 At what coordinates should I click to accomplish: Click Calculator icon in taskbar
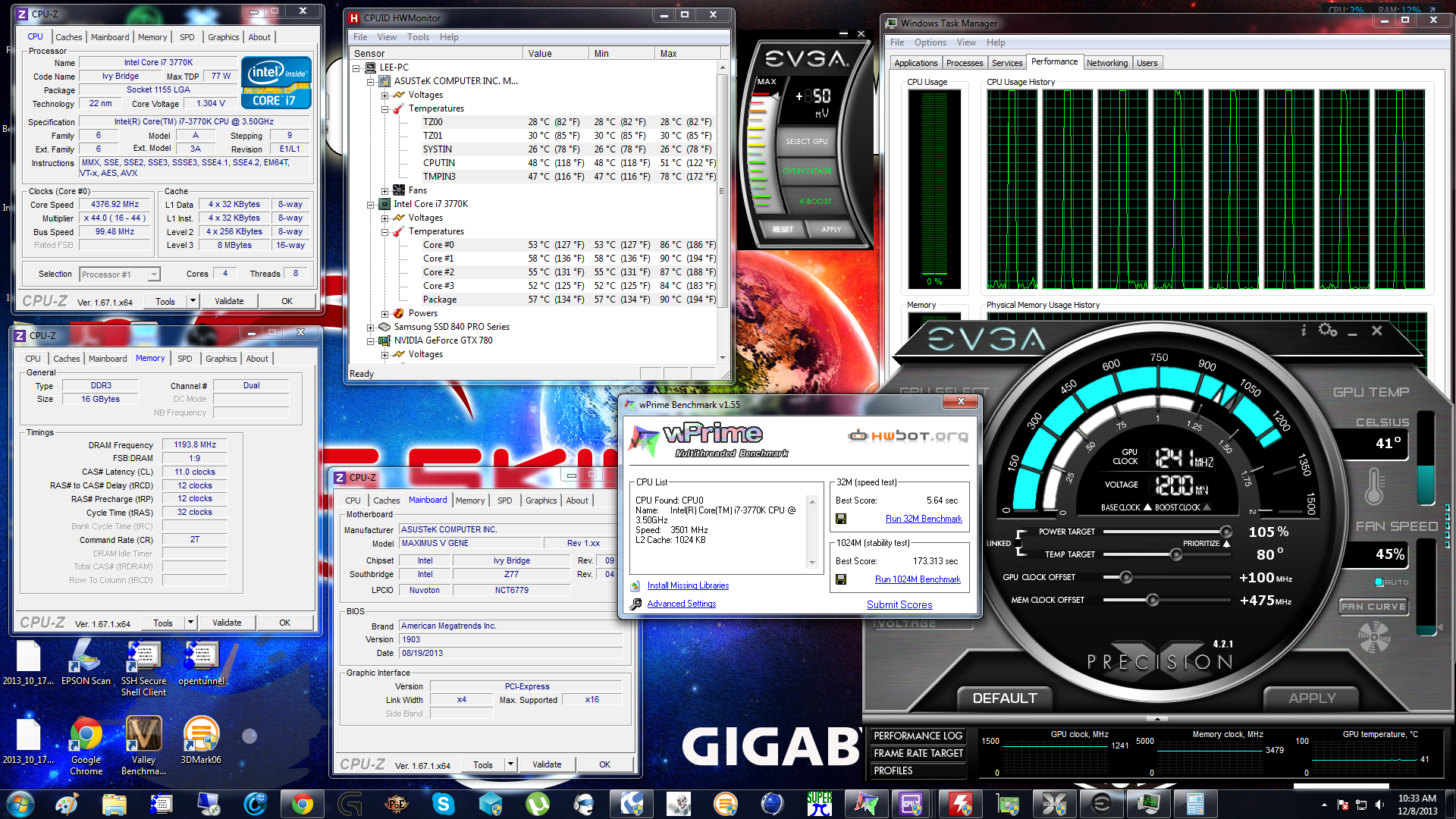[x=1195, y=804]
